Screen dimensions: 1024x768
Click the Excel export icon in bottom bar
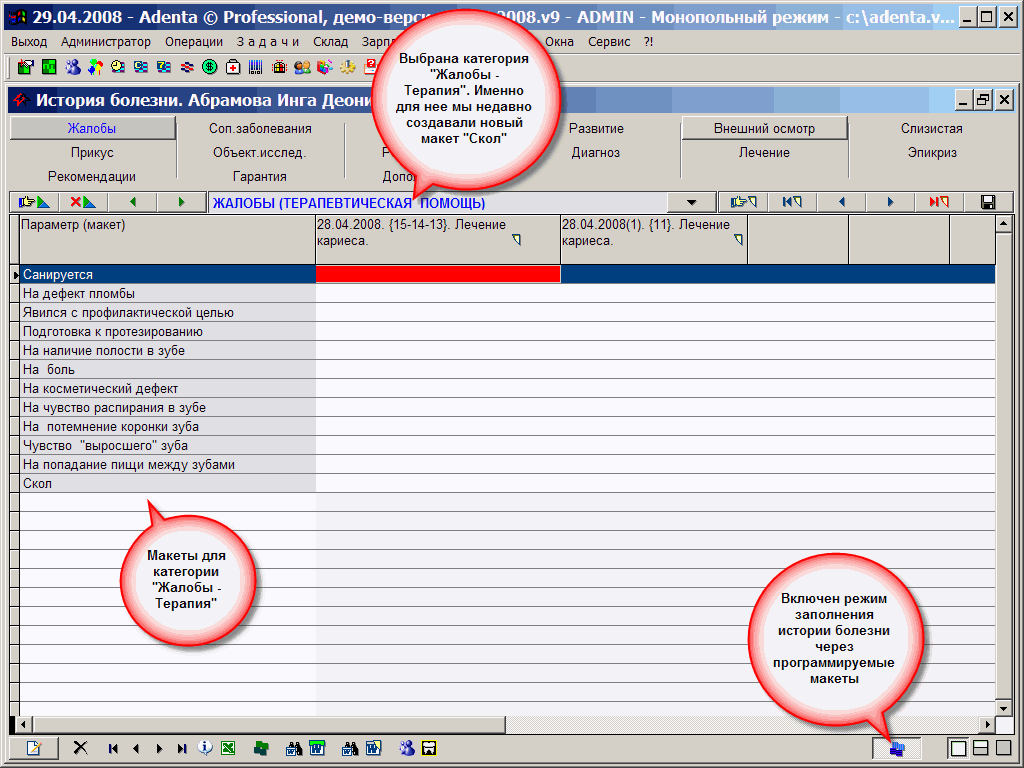coord(228,748)
